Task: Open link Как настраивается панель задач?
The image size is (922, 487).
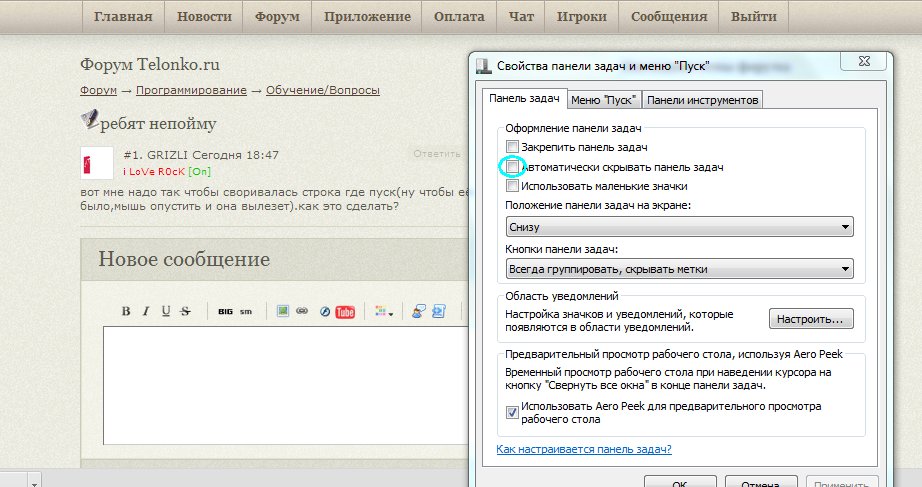Action: tap(583, 449)
